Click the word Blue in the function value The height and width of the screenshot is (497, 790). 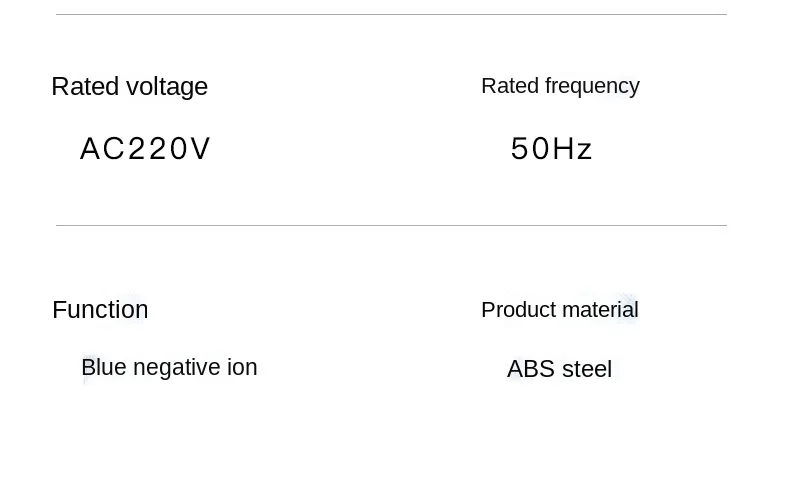(103, 368)
